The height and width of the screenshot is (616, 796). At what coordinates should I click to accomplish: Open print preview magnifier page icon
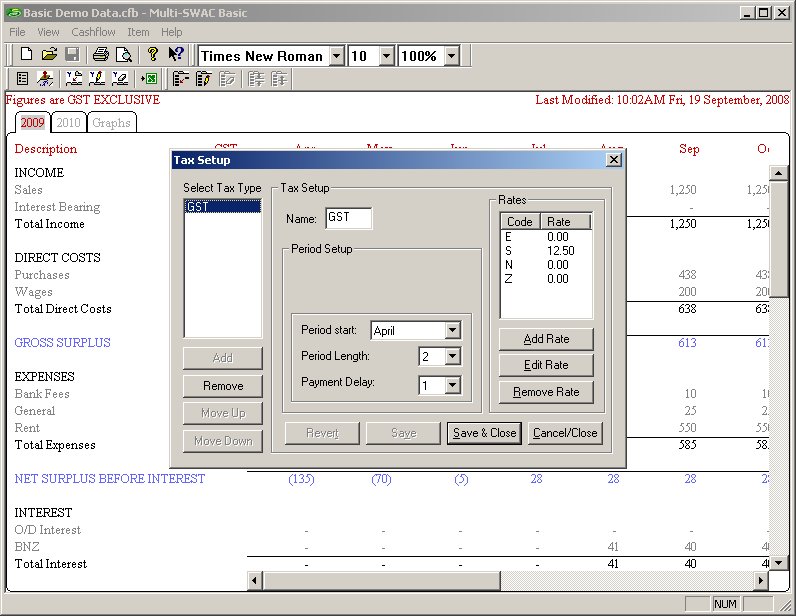point(124,54)
